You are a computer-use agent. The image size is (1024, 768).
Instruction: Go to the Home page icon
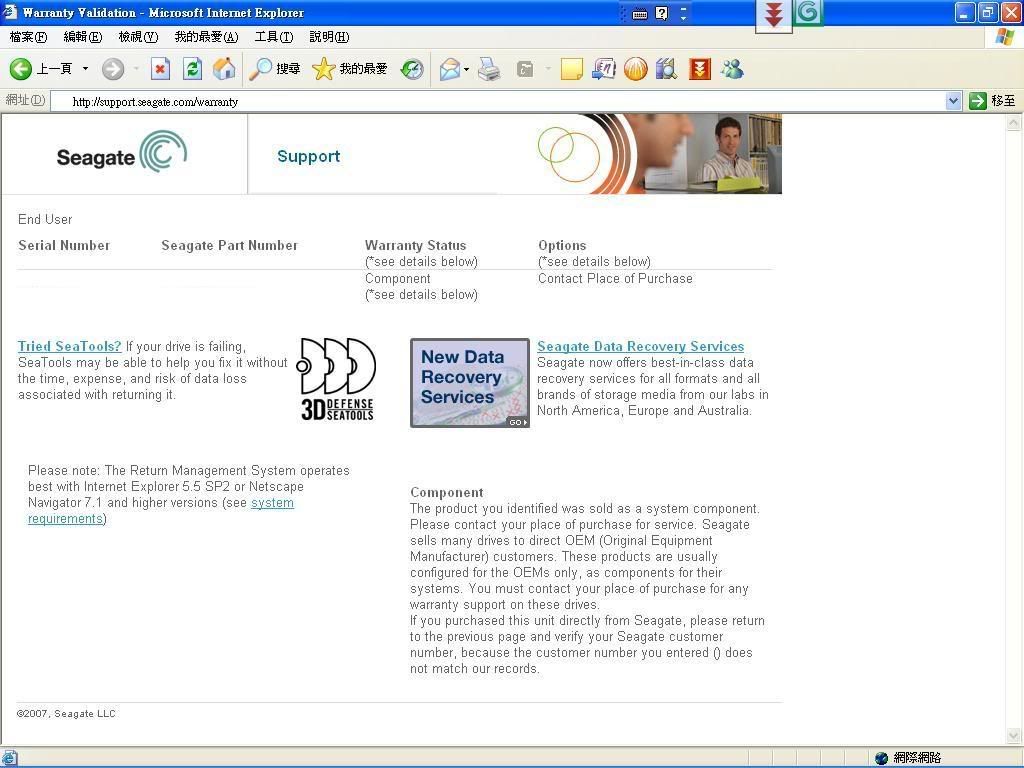point(224,69)
